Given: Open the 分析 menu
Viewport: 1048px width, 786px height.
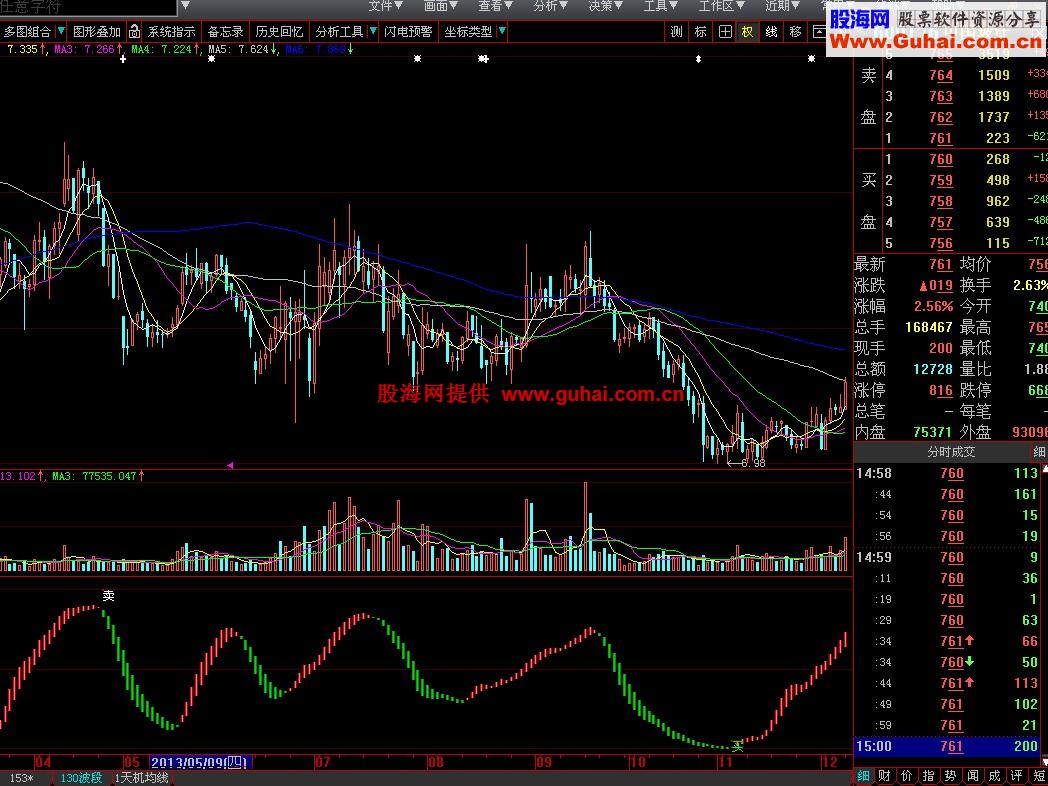Looking at the screenshot, I should (551, 6).
